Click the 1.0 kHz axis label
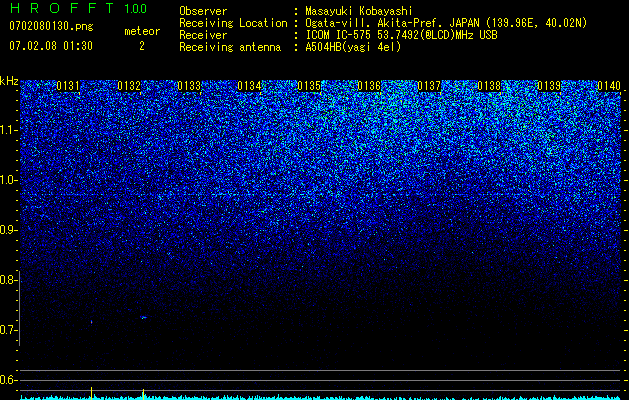Screen dimensions: 629x400 (8, 180)
